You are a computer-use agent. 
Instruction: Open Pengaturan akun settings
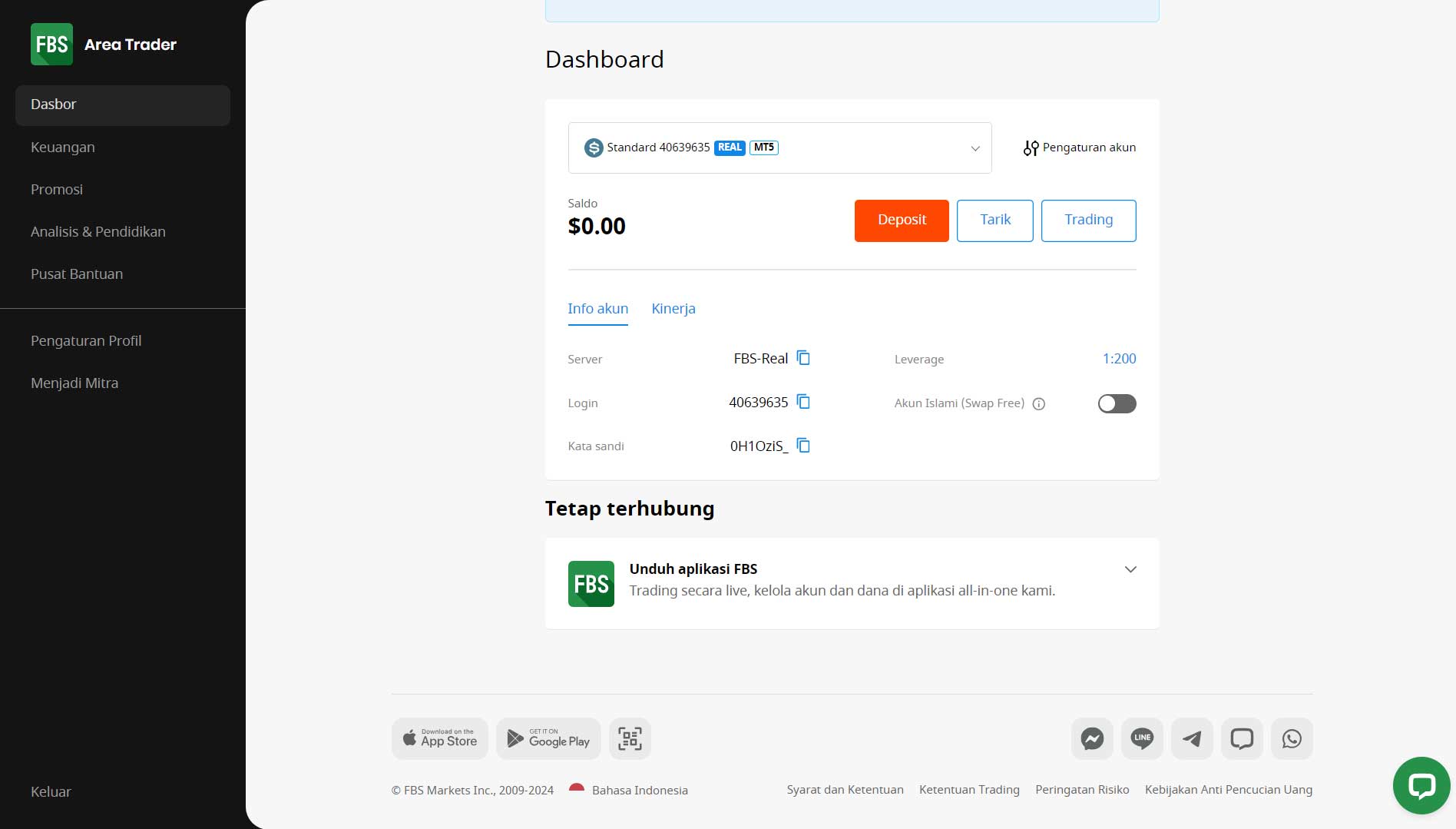point(1079,148)
